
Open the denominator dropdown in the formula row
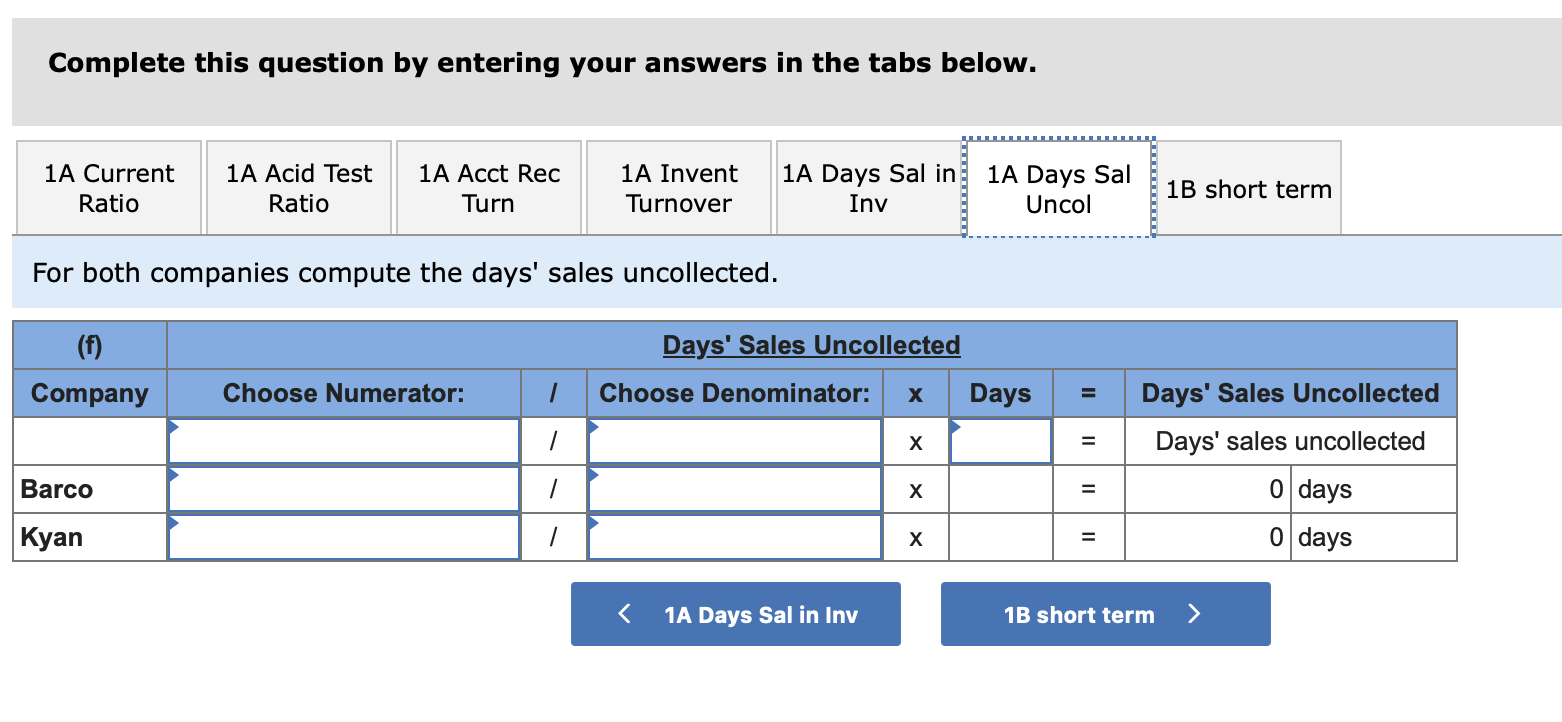tap(735, 440)
